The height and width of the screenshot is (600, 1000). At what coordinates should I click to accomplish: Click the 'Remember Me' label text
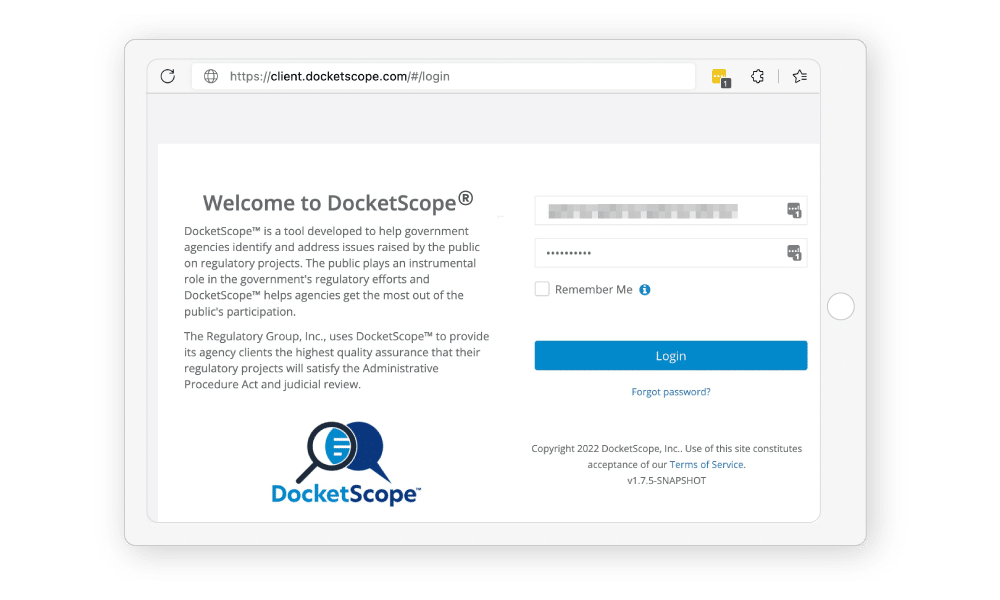tap(594, 289)
